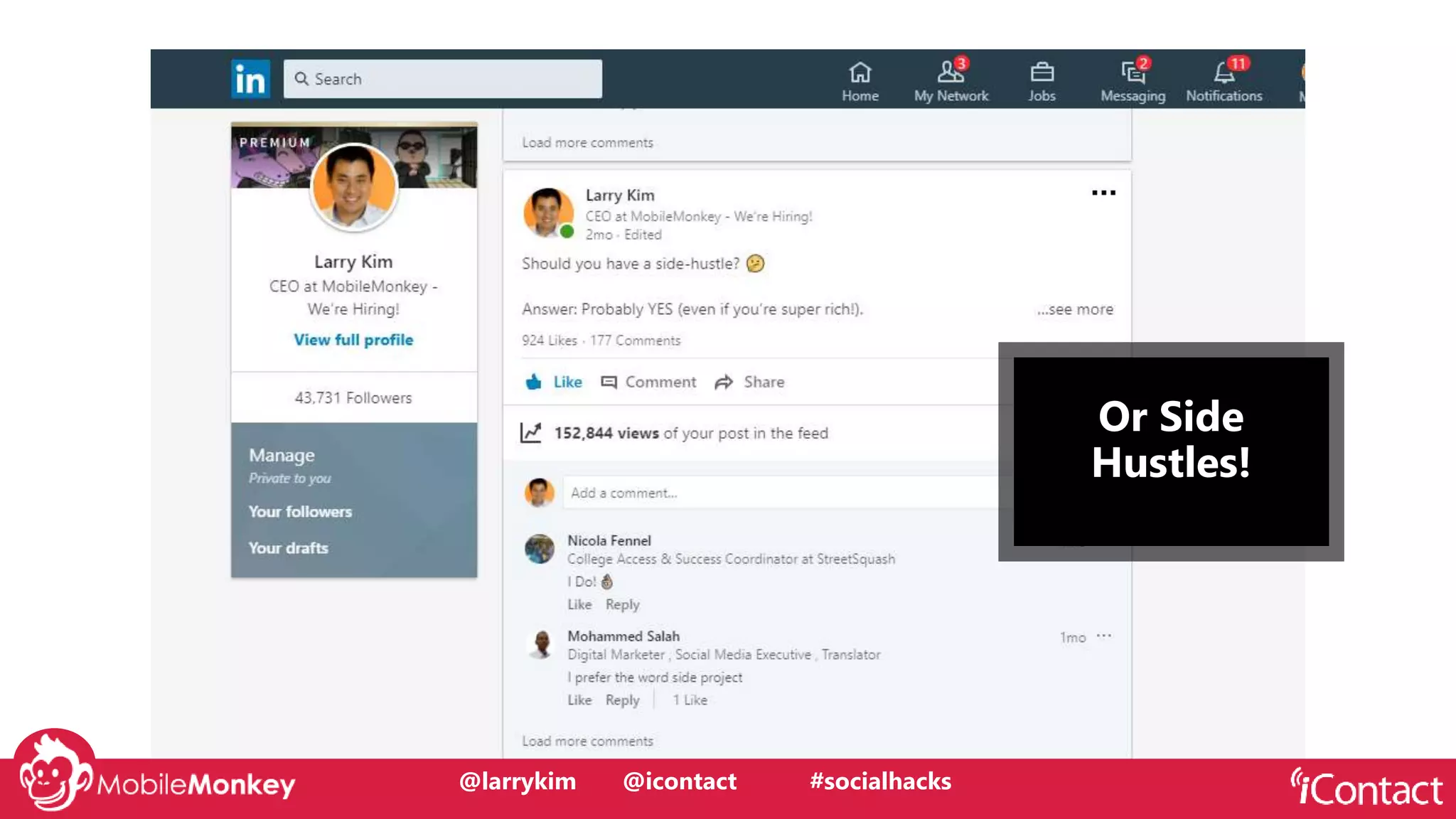Click Mohammed Salah's name
The width and height of the screenshot is (1456, 819).
tap(623, 636)
